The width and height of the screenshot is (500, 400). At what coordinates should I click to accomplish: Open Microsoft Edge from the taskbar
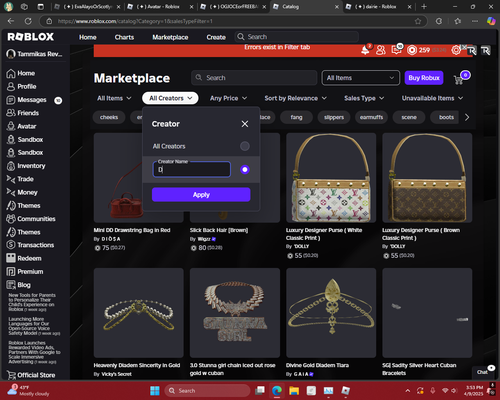click(x=277, y=390)
